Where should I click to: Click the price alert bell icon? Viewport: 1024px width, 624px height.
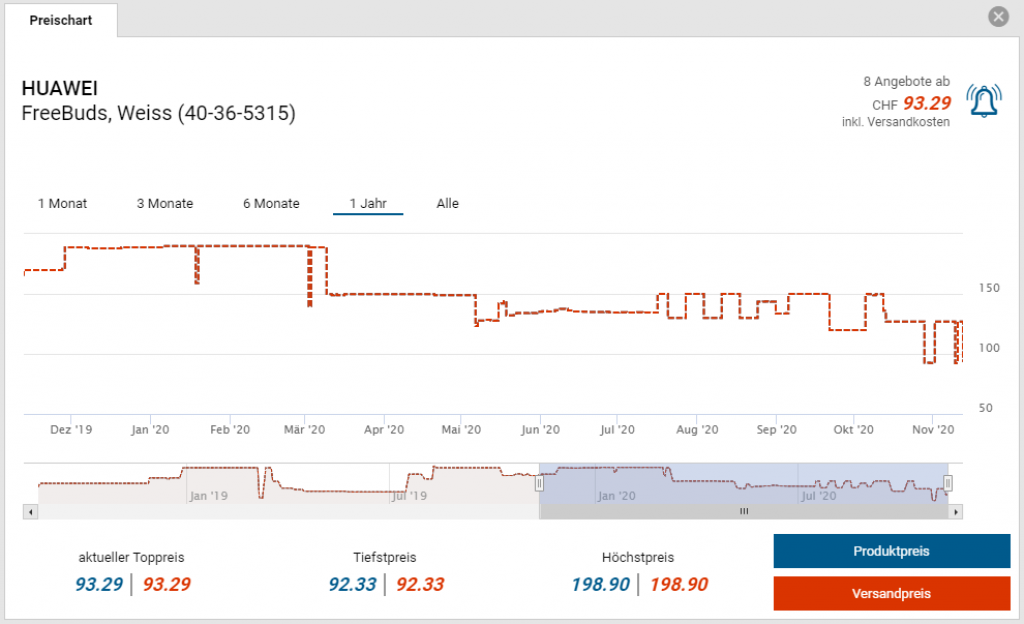[984, 100]
